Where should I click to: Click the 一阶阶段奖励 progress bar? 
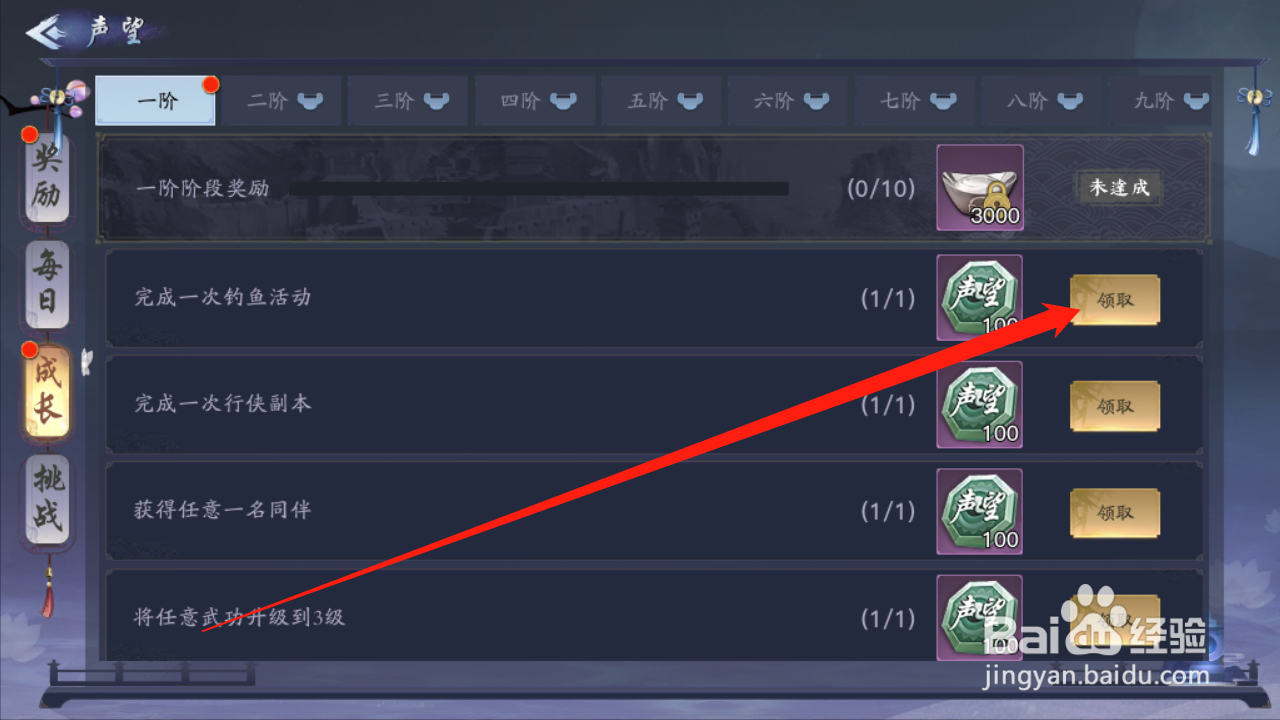(540, 188)
